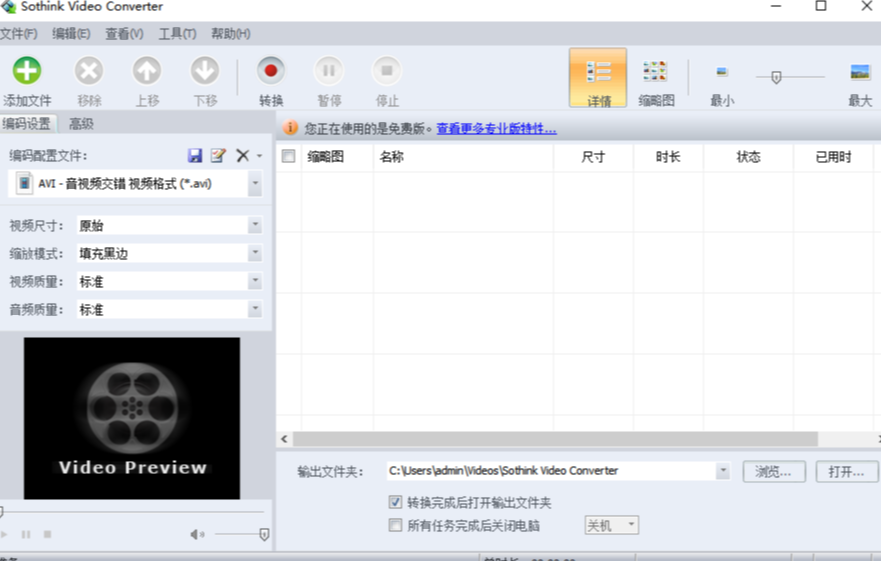Enable shut down computer after all tasks
Screen dimensions: 881x561
pos(396,525)
